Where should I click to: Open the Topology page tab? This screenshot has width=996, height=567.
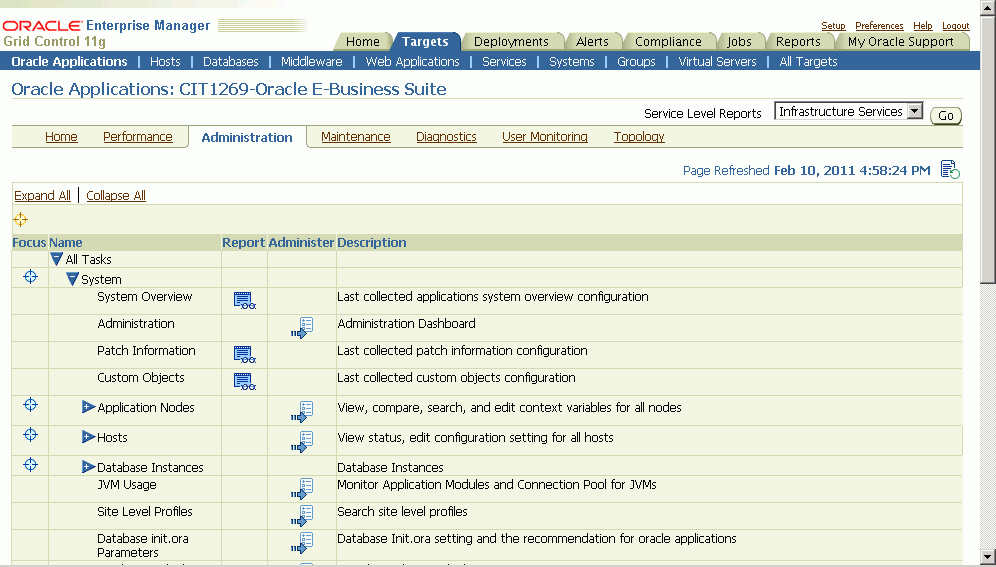(x=639, y=137)
